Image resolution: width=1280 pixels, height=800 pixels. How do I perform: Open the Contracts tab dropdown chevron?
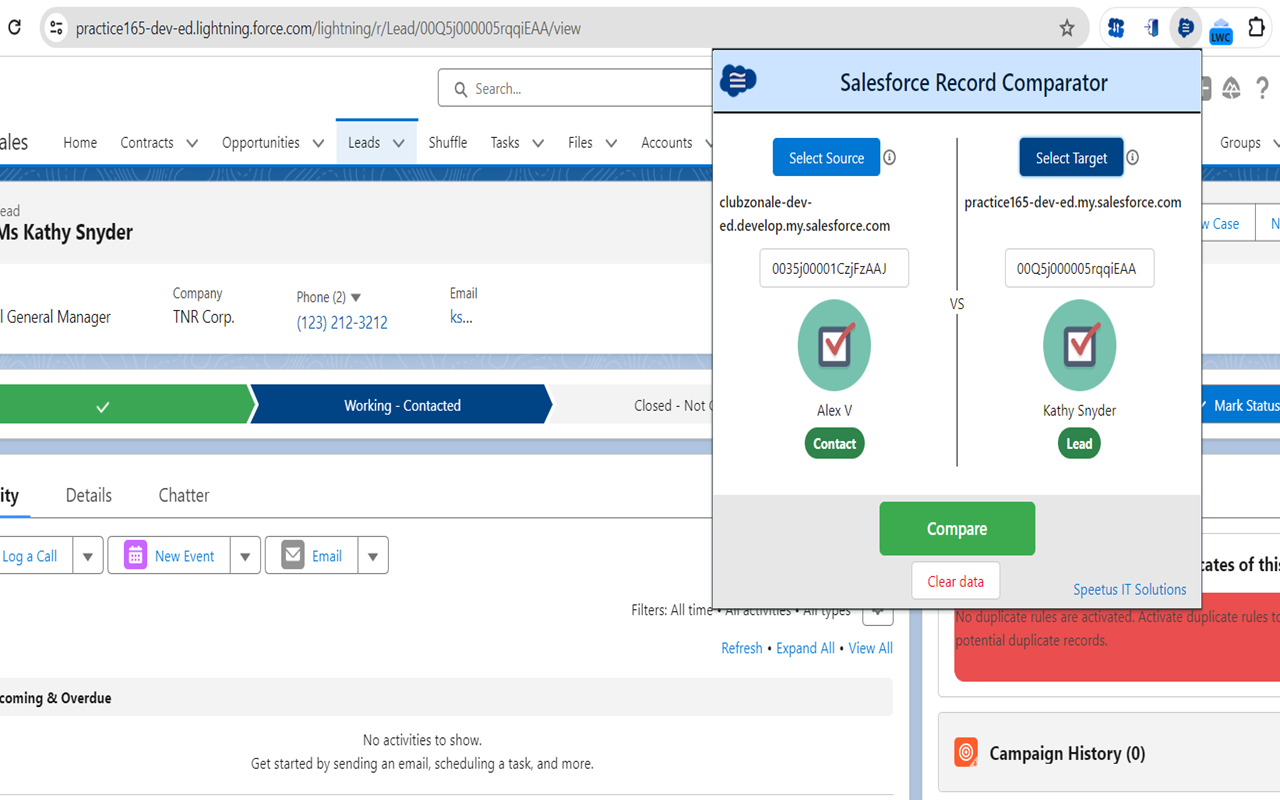click(x=192, y=143)
